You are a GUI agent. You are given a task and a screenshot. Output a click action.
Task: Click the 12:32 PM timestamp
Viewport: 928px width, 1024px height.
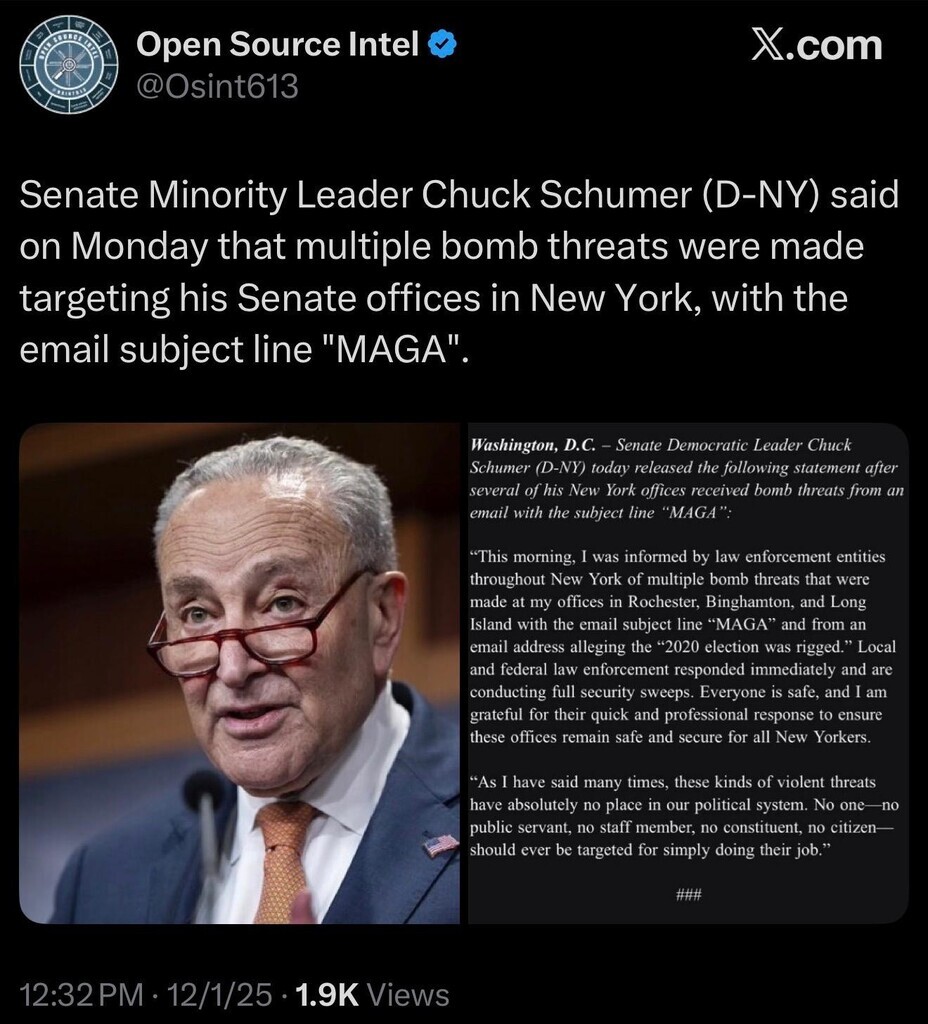pyautogui.click(x=81, y=994)
